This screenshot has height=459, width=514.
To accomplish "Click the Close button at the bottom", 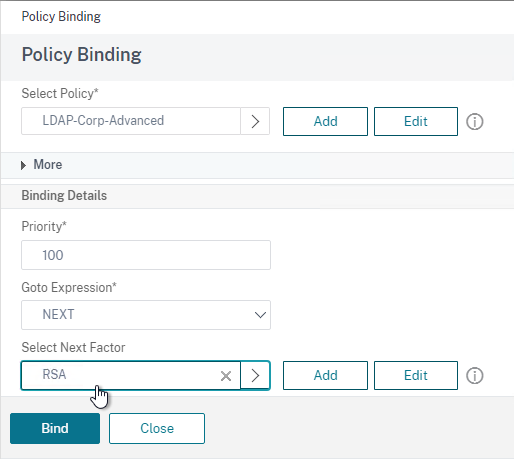I will pyautogui.click(x=157, y=428).
